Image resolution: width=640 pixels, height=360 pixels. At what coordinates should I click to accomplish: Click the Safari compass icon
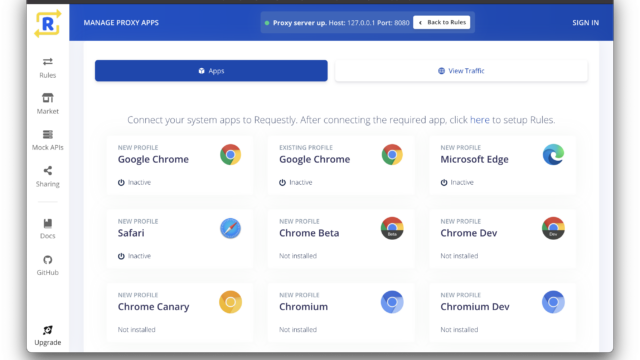[231, 228]
